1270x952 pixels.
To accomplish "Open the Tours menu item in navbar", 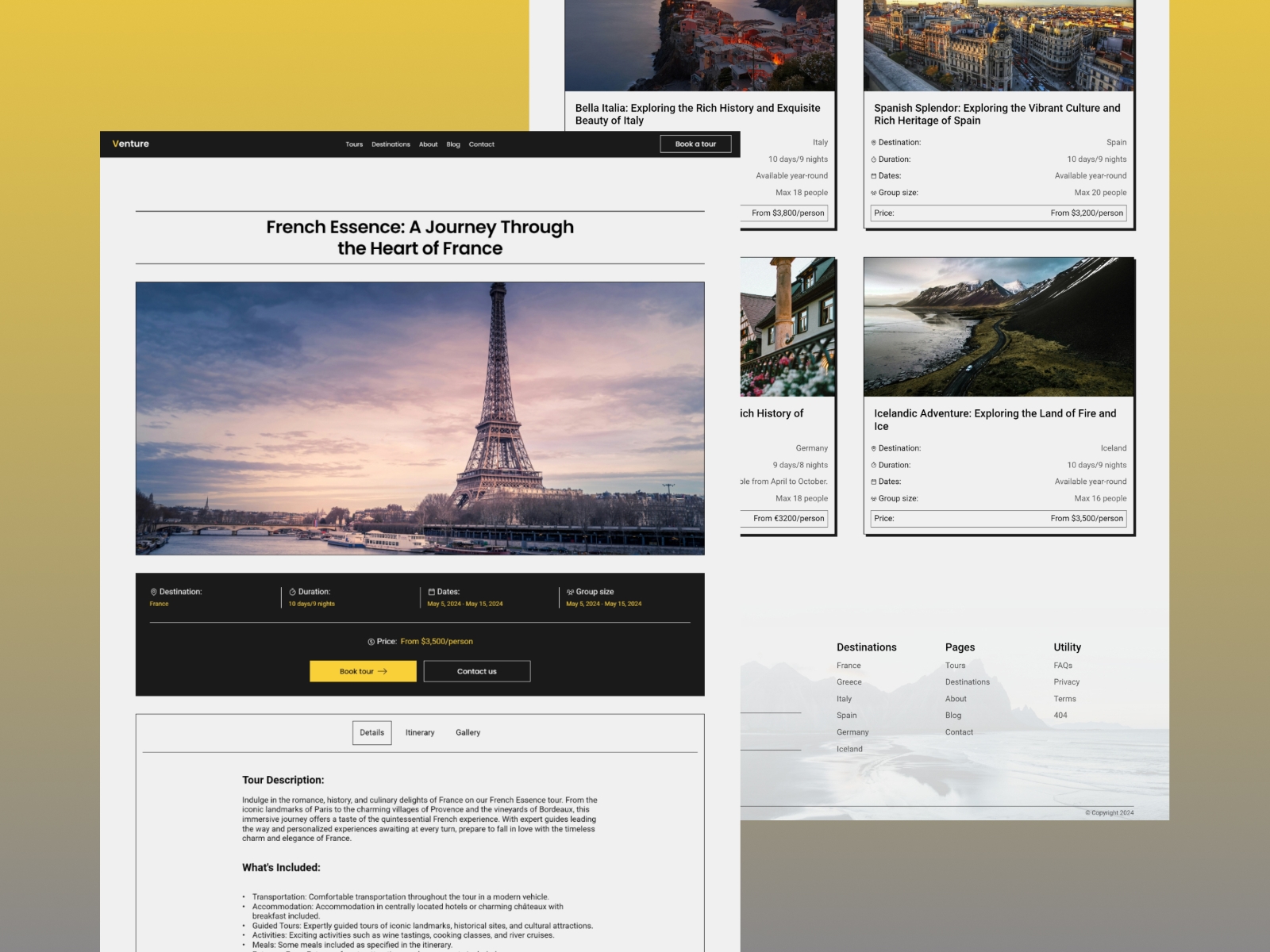I will click(354, 144).
